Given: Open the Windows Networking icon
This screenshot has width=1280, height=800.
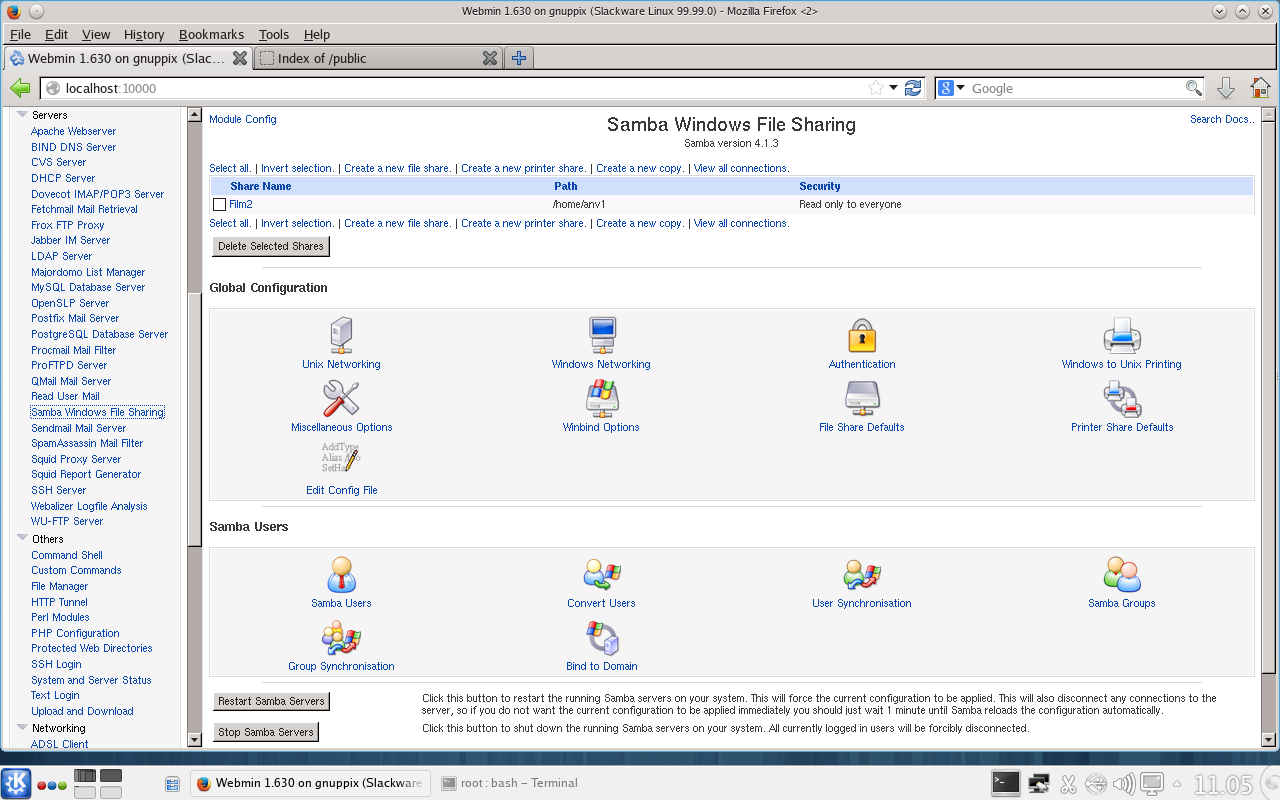Looking at the screenshot, I should [601, 335].
